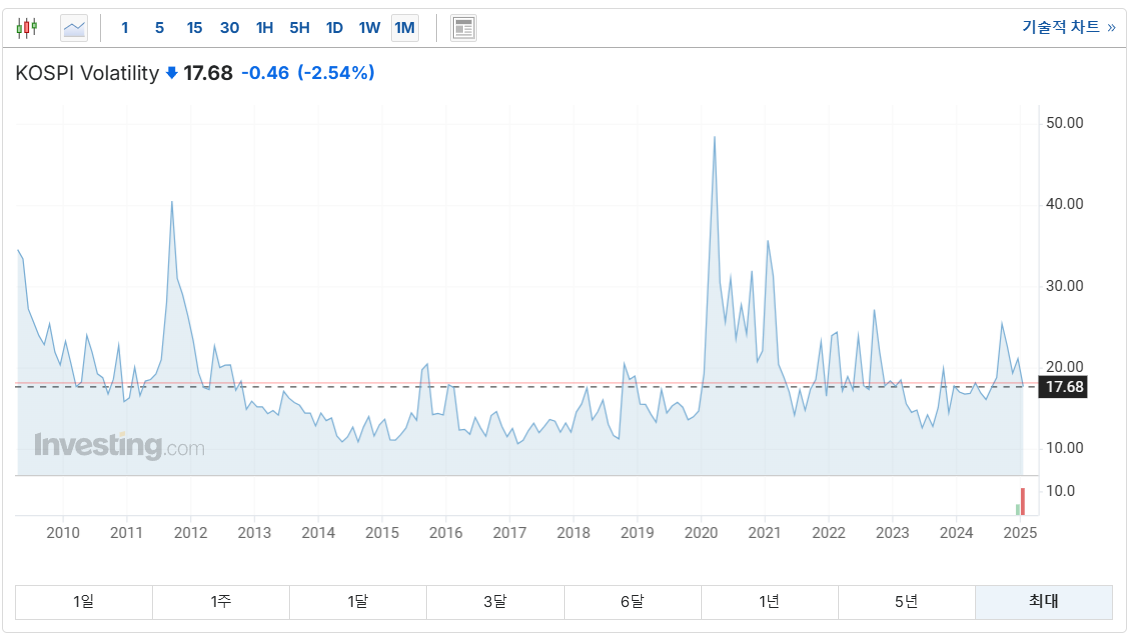The width and height of the screenshot is (1134, 643).
Task: Switch to candlestick chart type icon
Action: 27,28
